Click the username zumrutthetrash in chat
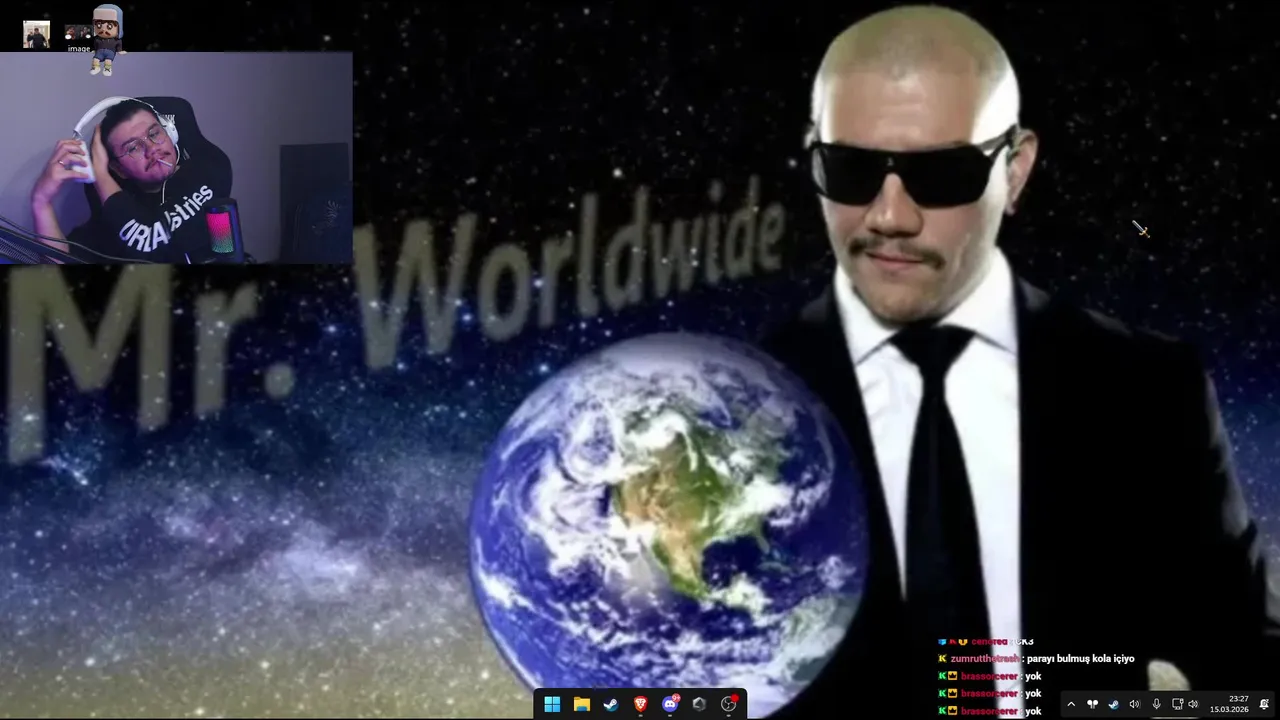The image size is (1280, 720). click(x=985, y=659)
